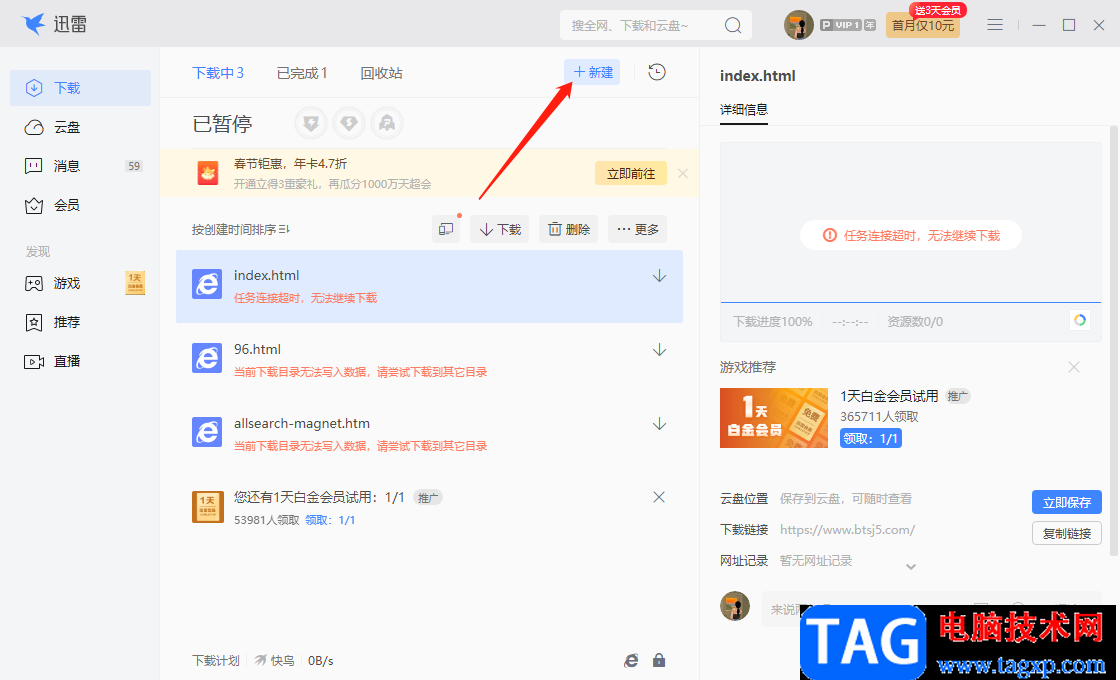Open the user avatar in title bar
This screenshot has width=1120, height=680.
[x=799, y=25]
